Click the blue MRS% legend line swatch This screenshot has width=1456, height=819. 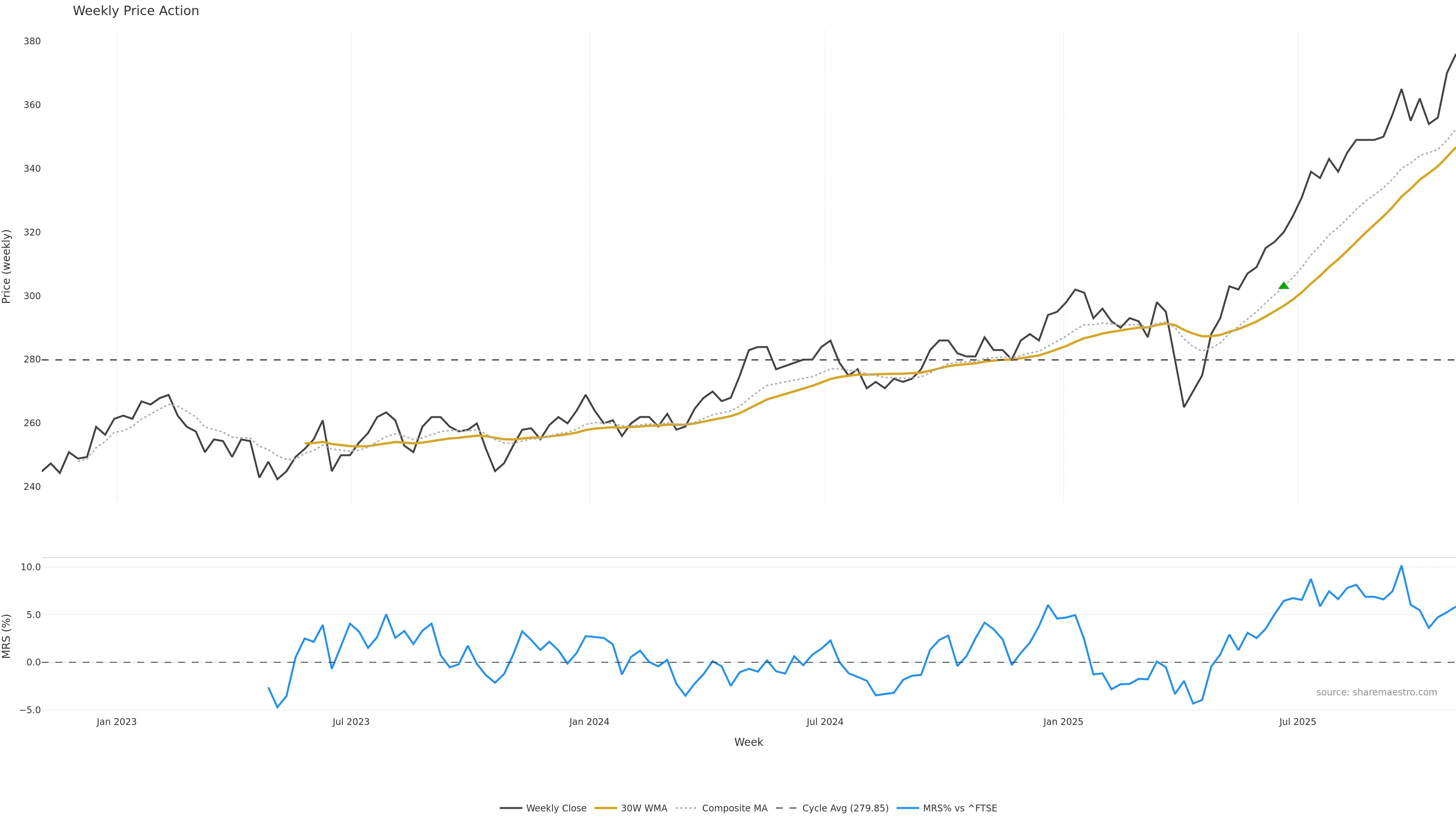click(908, 808)
